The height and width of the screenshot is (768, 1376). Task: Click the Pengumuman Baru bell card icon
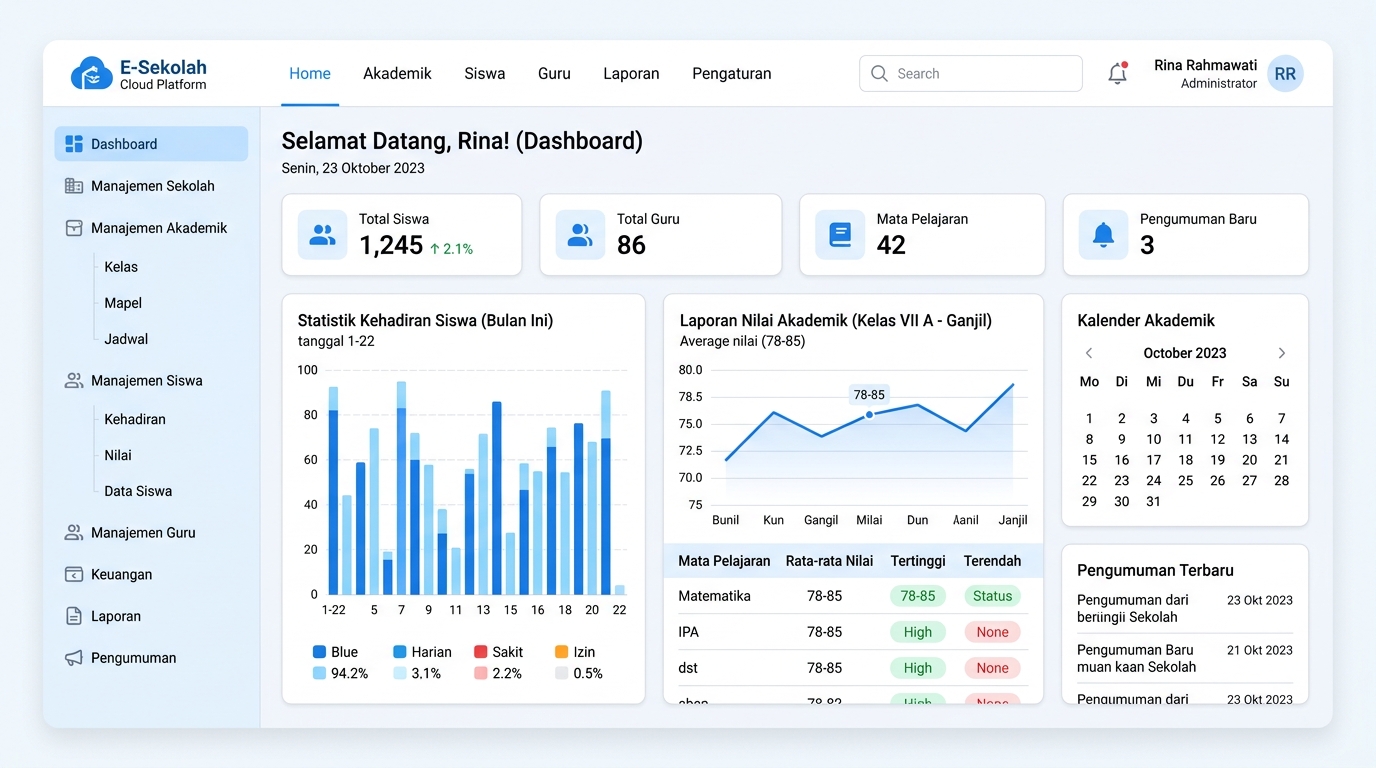(1103, 235)
